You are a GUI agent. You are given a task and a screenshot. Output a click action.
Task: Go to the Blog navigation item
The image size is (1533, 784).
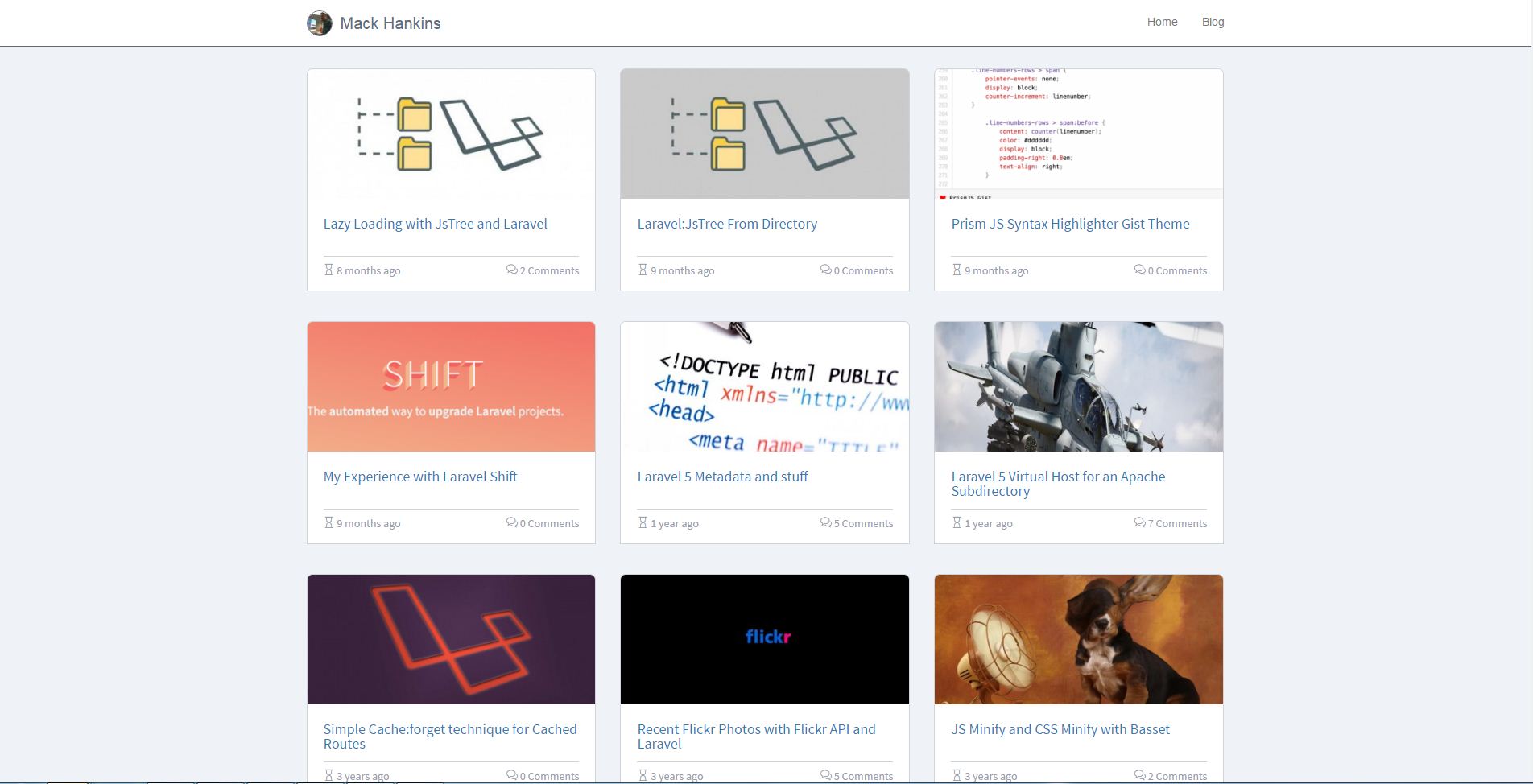pos(1213,22)
